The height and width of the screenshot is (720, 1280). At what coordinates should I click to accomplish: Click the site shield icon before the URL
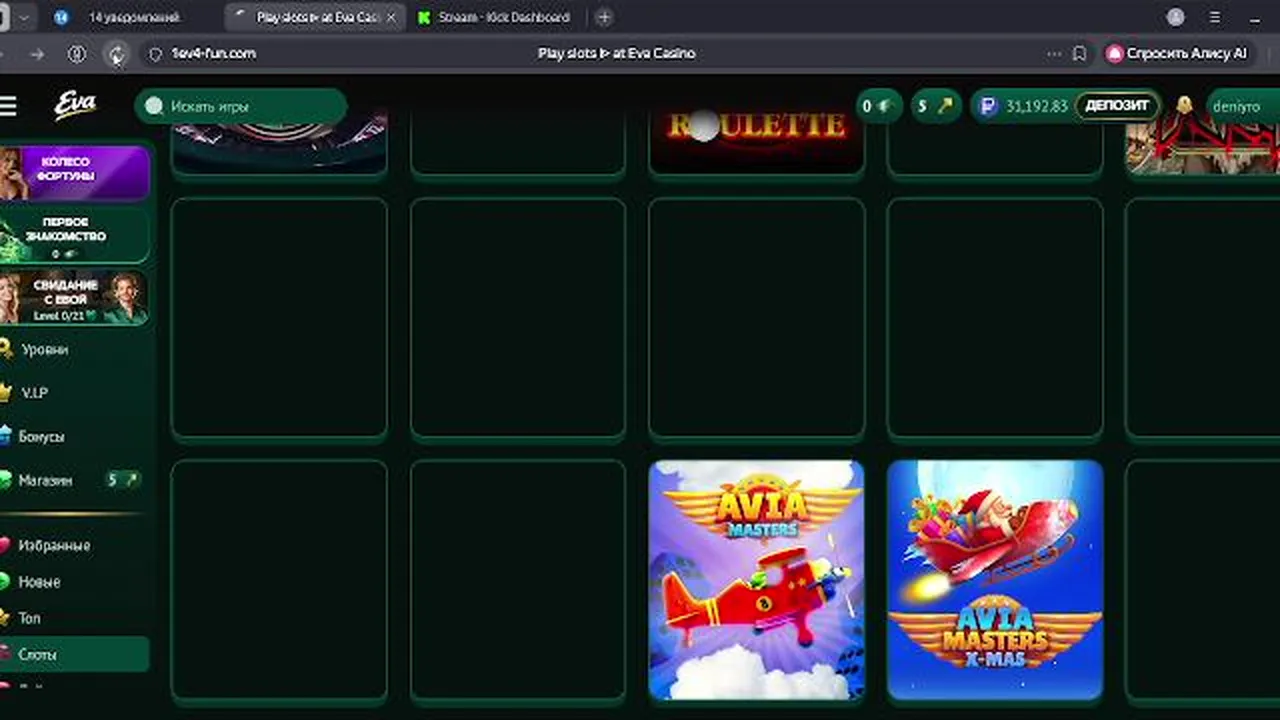[x=155, y=54]
